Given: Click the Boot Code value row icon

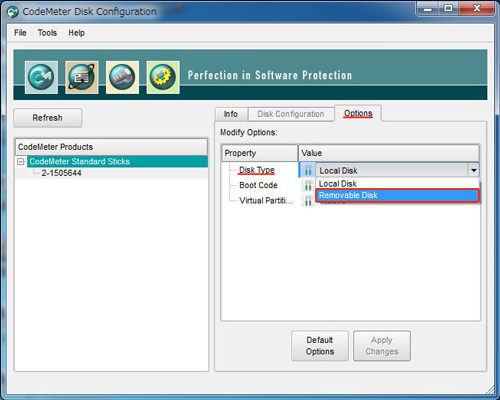Looking at the screenshot, I should pyautogui.click(x=308, y=185).
